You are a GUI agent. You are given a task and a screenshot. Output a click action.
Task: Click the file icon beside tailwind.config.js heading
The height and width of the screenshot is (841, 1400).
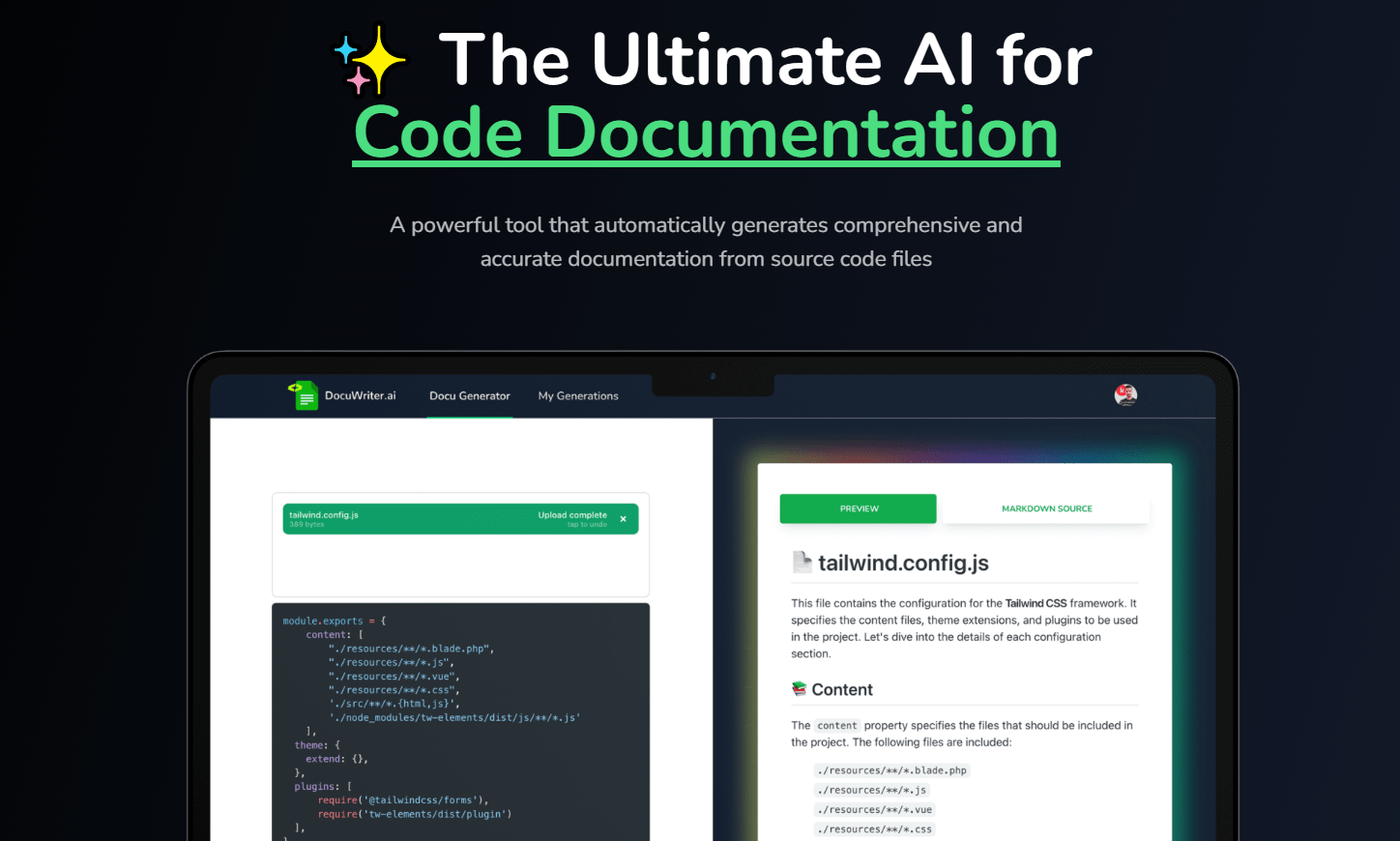coord(802,562)
